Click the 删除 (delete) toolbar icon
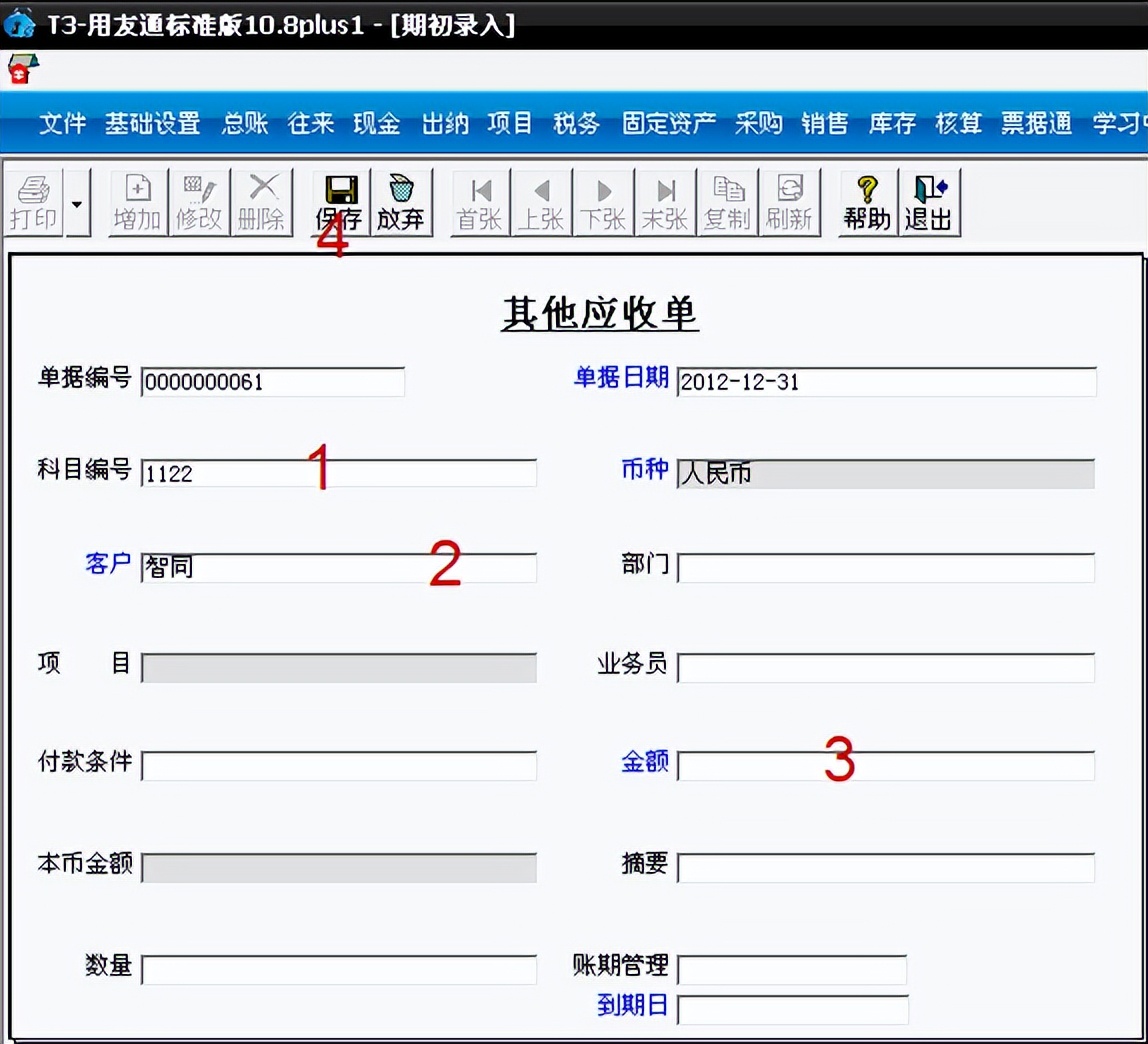 tap(262, 200)
